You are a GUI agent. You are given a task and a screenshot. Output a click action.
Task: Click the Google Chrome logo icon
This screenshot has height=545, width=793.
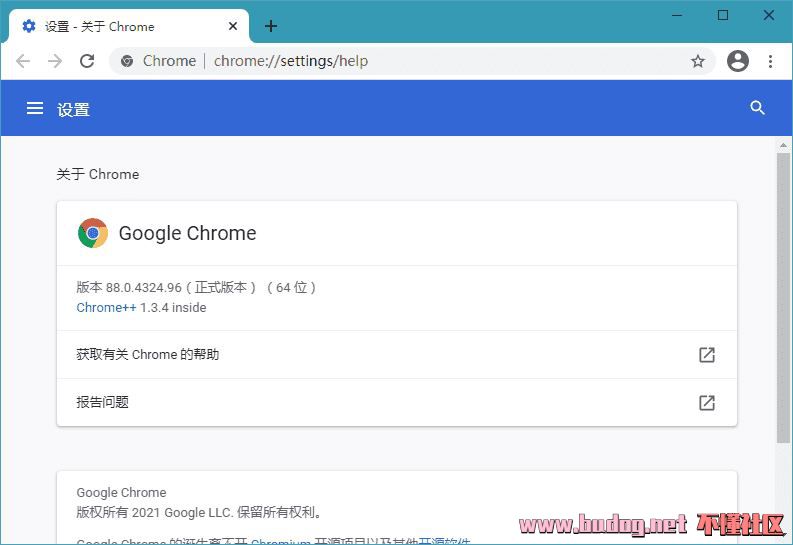93,233
